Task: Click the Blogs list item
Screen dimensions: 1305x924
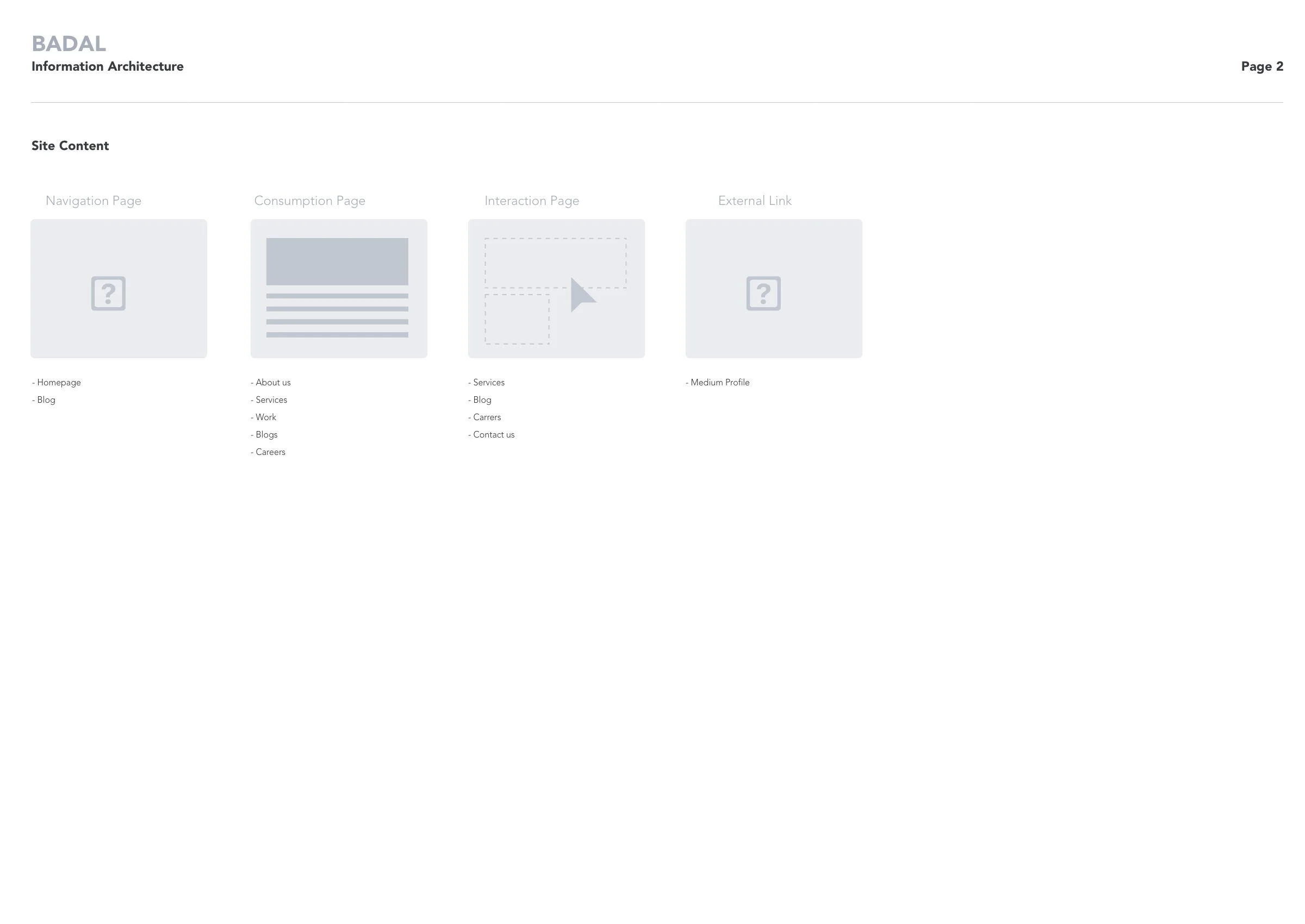Action: pyautogui.click(x=264, y=435)
